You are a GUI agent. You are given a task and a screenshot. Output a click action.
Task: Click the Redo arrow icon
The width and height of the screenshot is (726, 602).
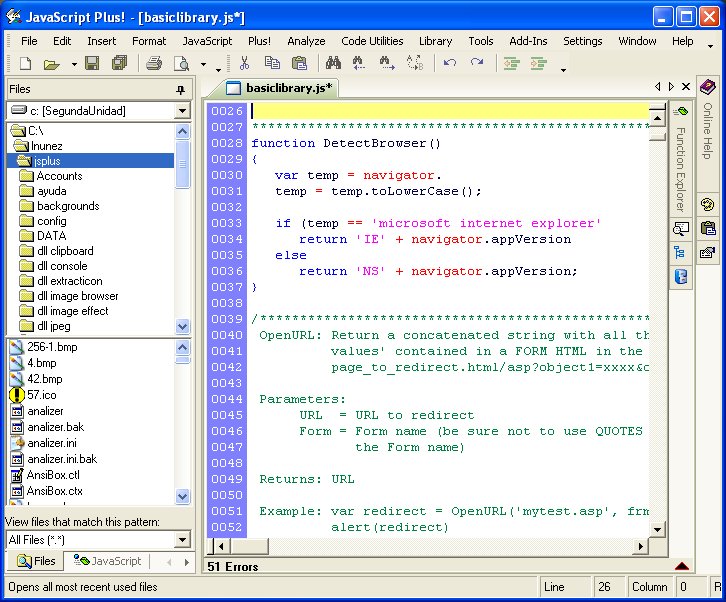477,63
